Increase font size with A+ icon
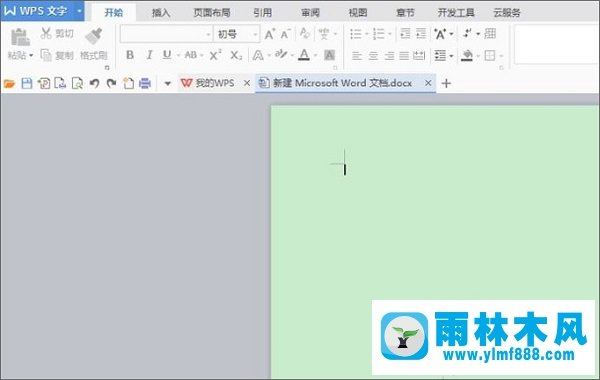 pos(269,34)
